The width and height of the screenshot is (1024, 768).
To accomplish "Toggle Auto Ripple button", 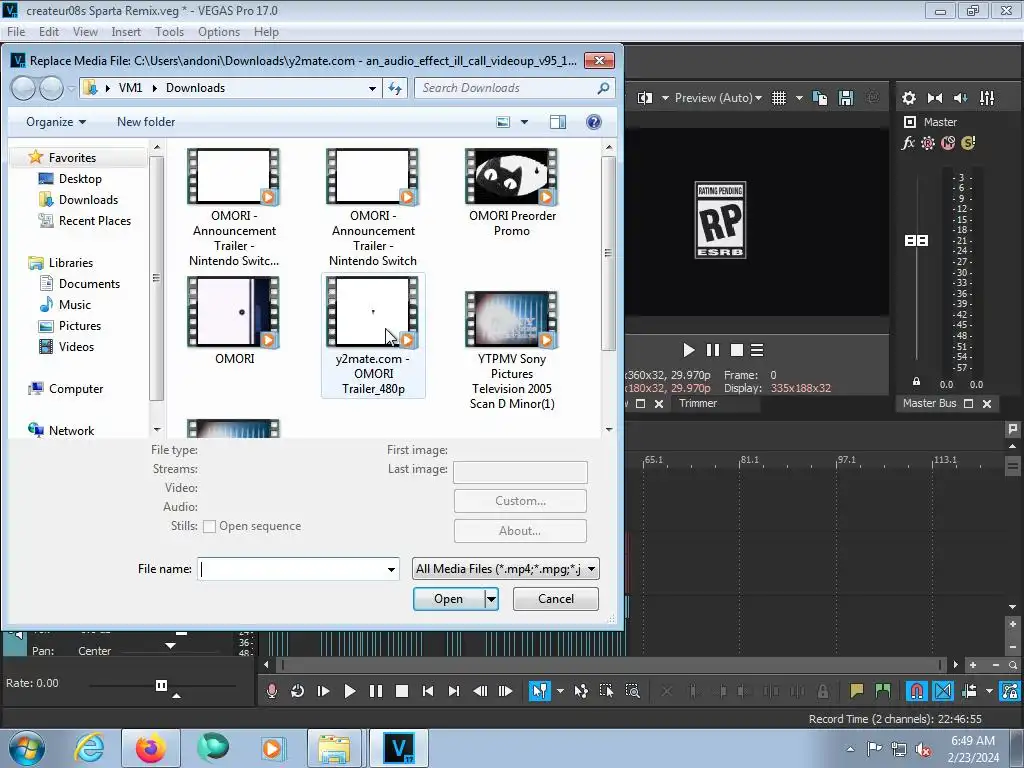I will [x=969, y=691].
